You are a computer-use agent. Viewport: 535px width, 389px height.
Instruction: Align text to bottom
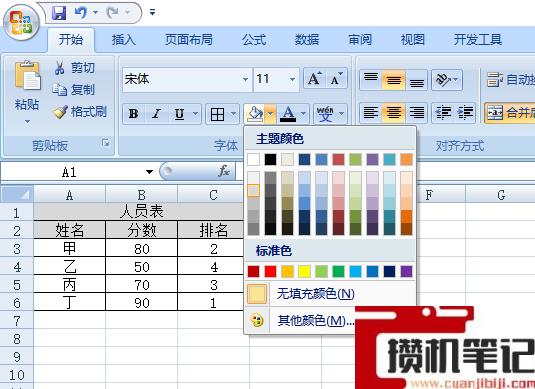416,80
